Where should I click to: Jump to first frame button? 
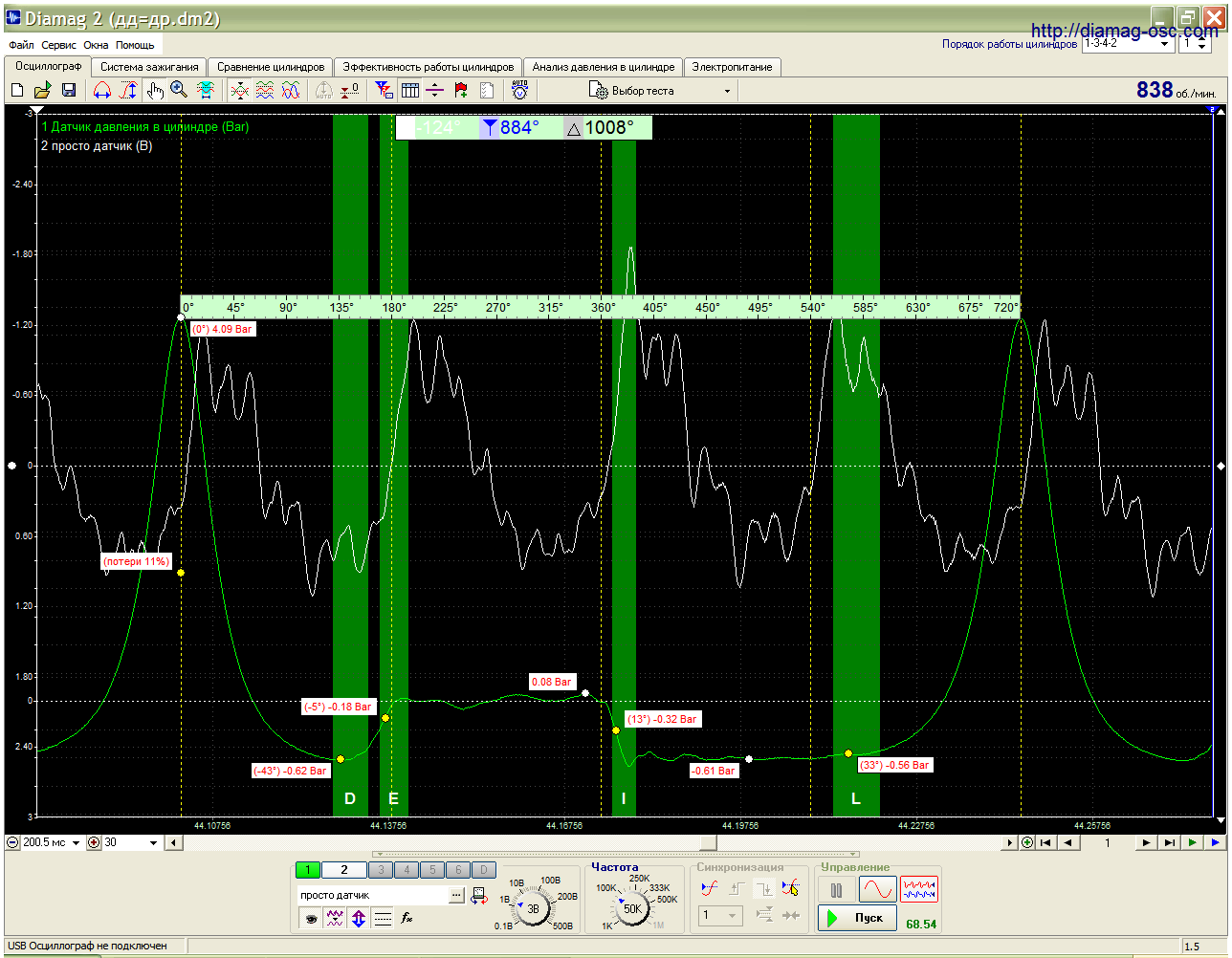coord(1045,843)
